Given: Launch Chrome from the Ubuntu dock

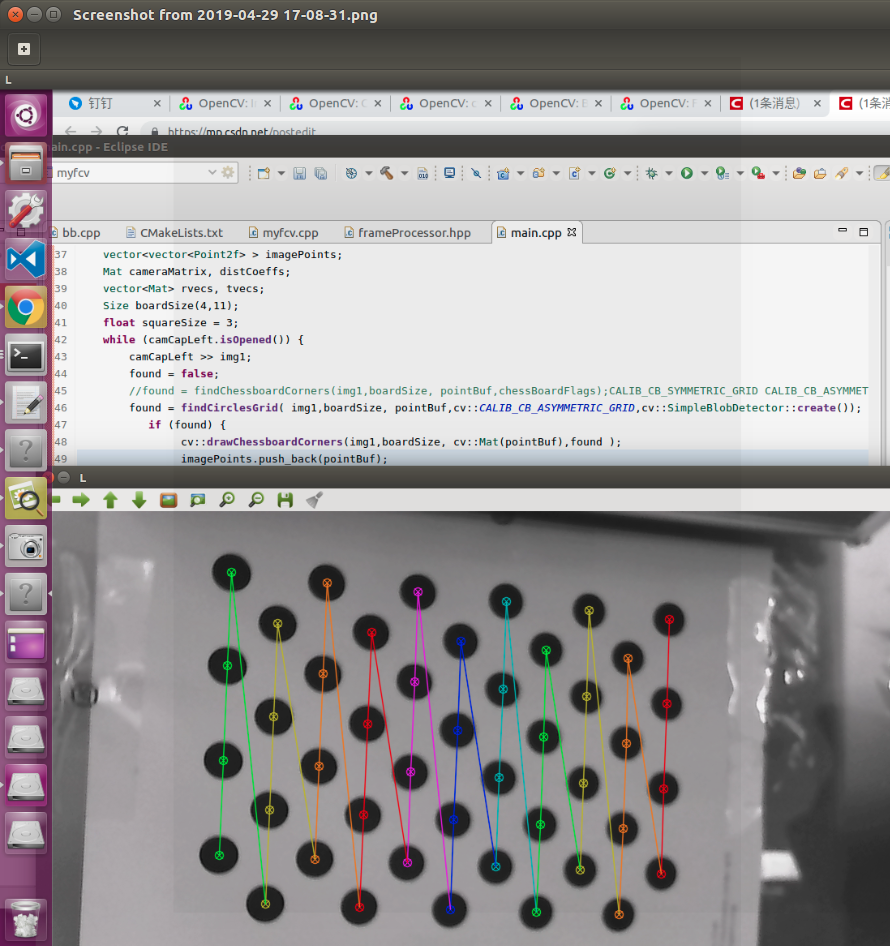Looking at the screenshot, I should (25, 307).
